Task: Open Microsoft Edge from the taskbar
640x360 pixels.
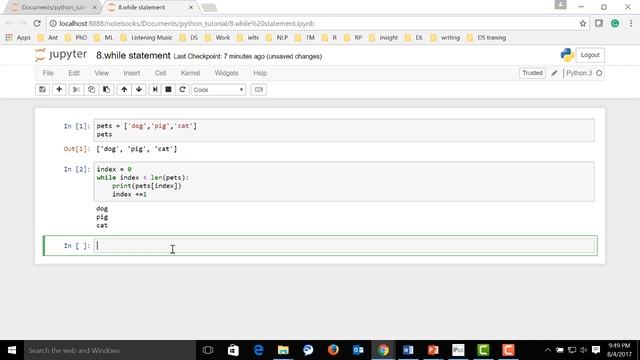Action: tap(258, 350)
